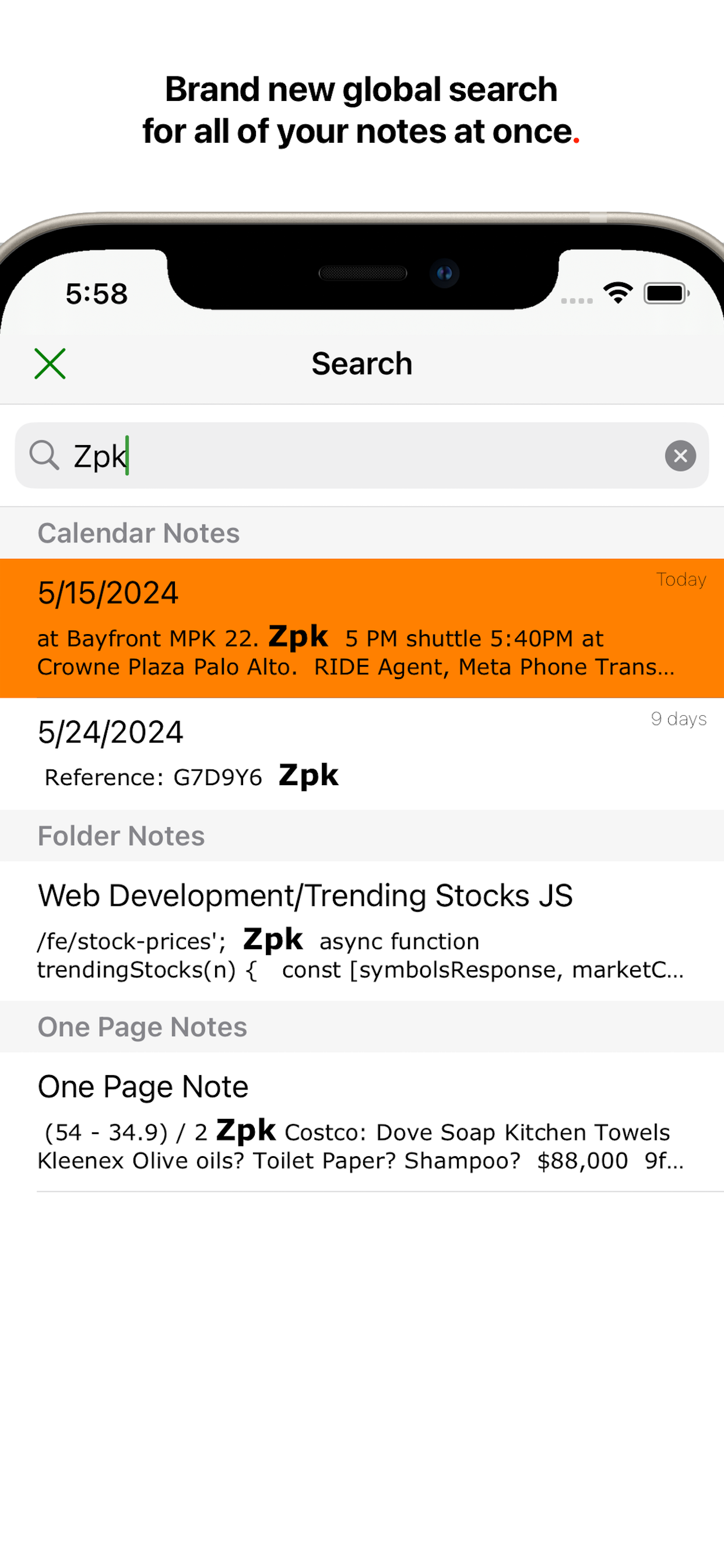Select the Folder Notes section header
The height and width of the screenshot is (1568, 724).
click(x=121, y=836)
